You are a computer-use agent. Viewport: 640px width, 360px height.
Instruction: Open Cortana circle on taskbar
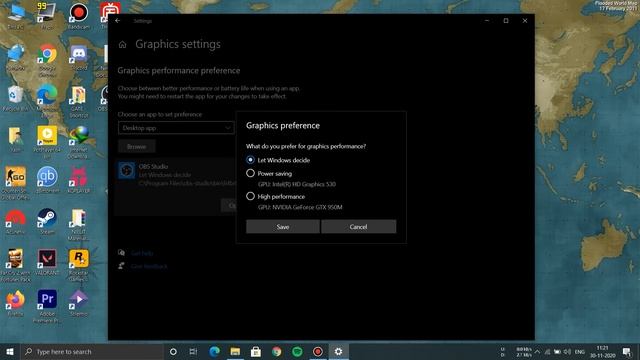[173, 351]
